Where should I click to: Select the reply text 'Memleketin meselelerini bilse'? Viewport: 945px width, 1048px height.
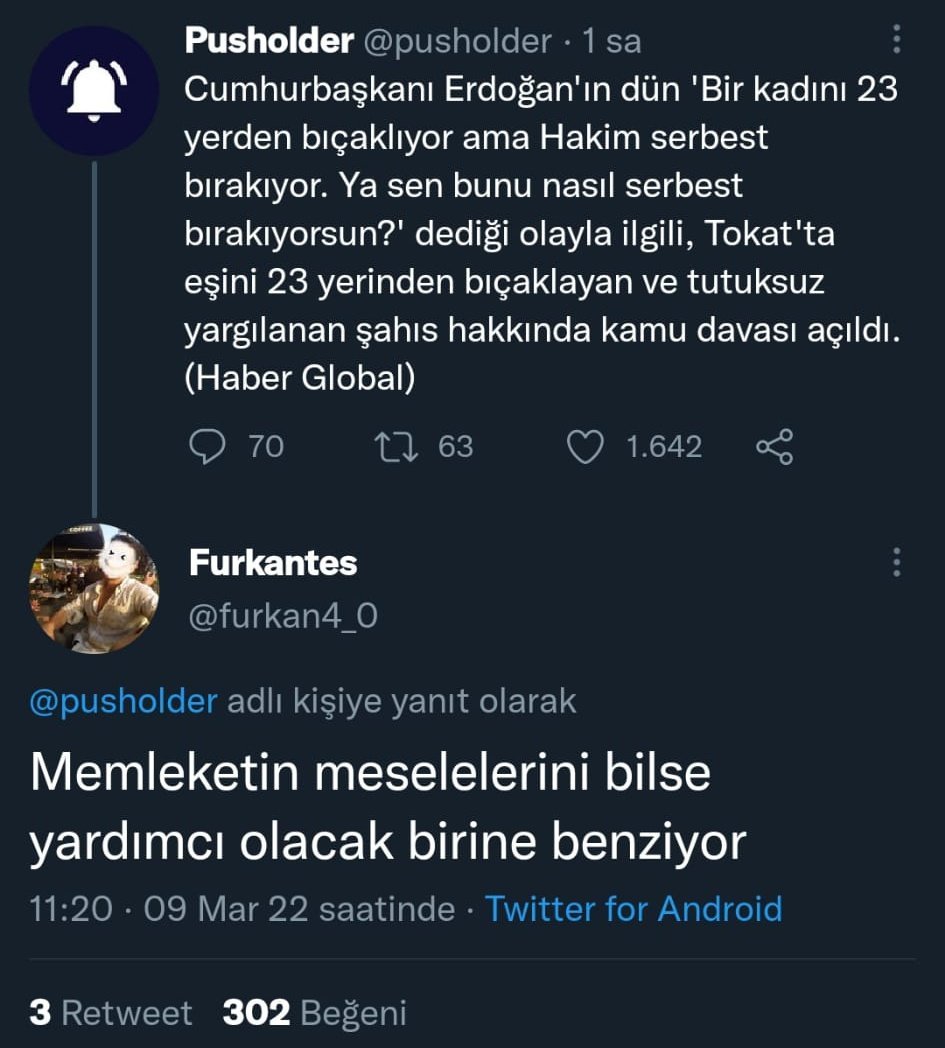370,774
